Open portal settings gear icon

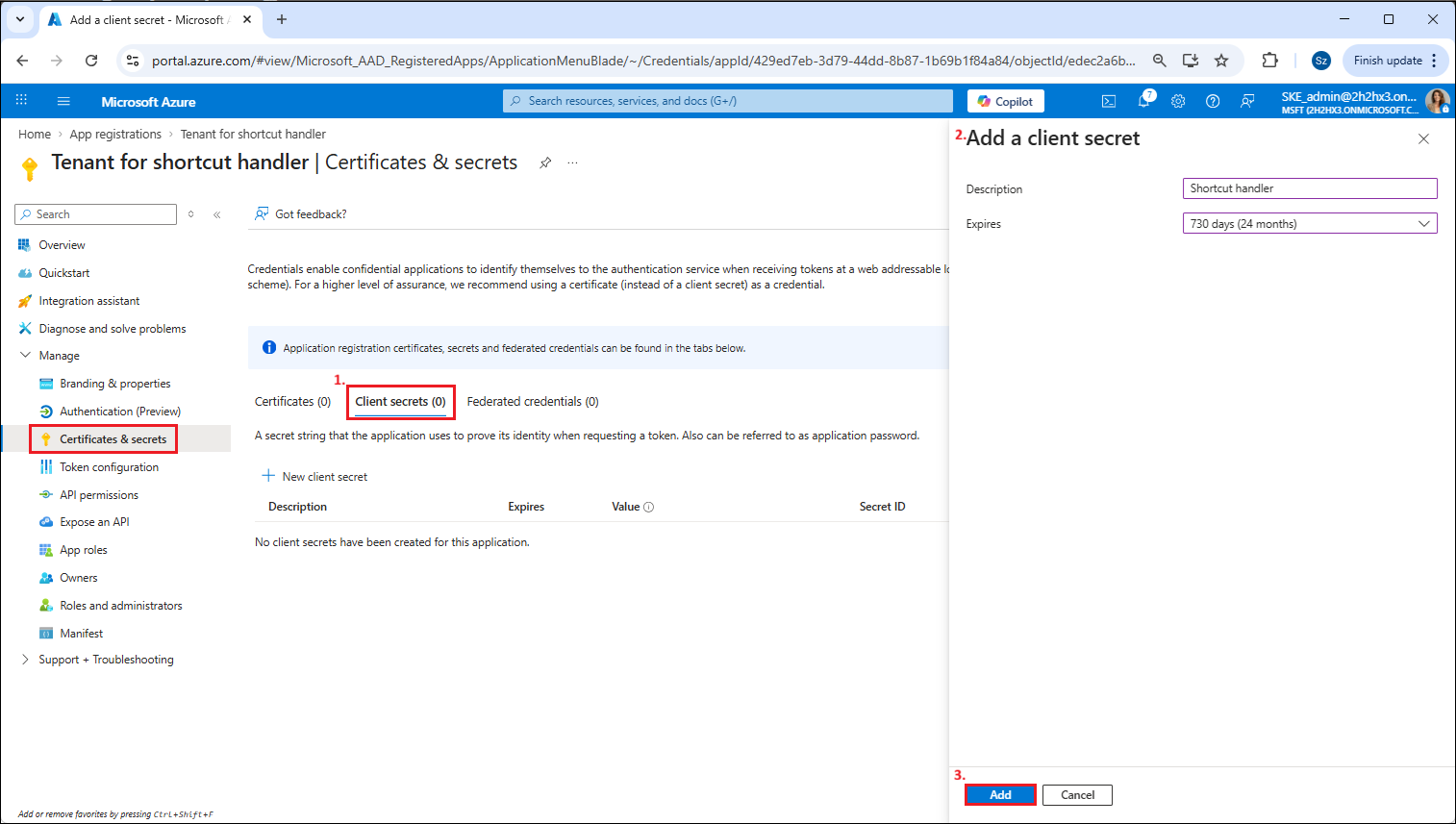[x=1178, y=101]
